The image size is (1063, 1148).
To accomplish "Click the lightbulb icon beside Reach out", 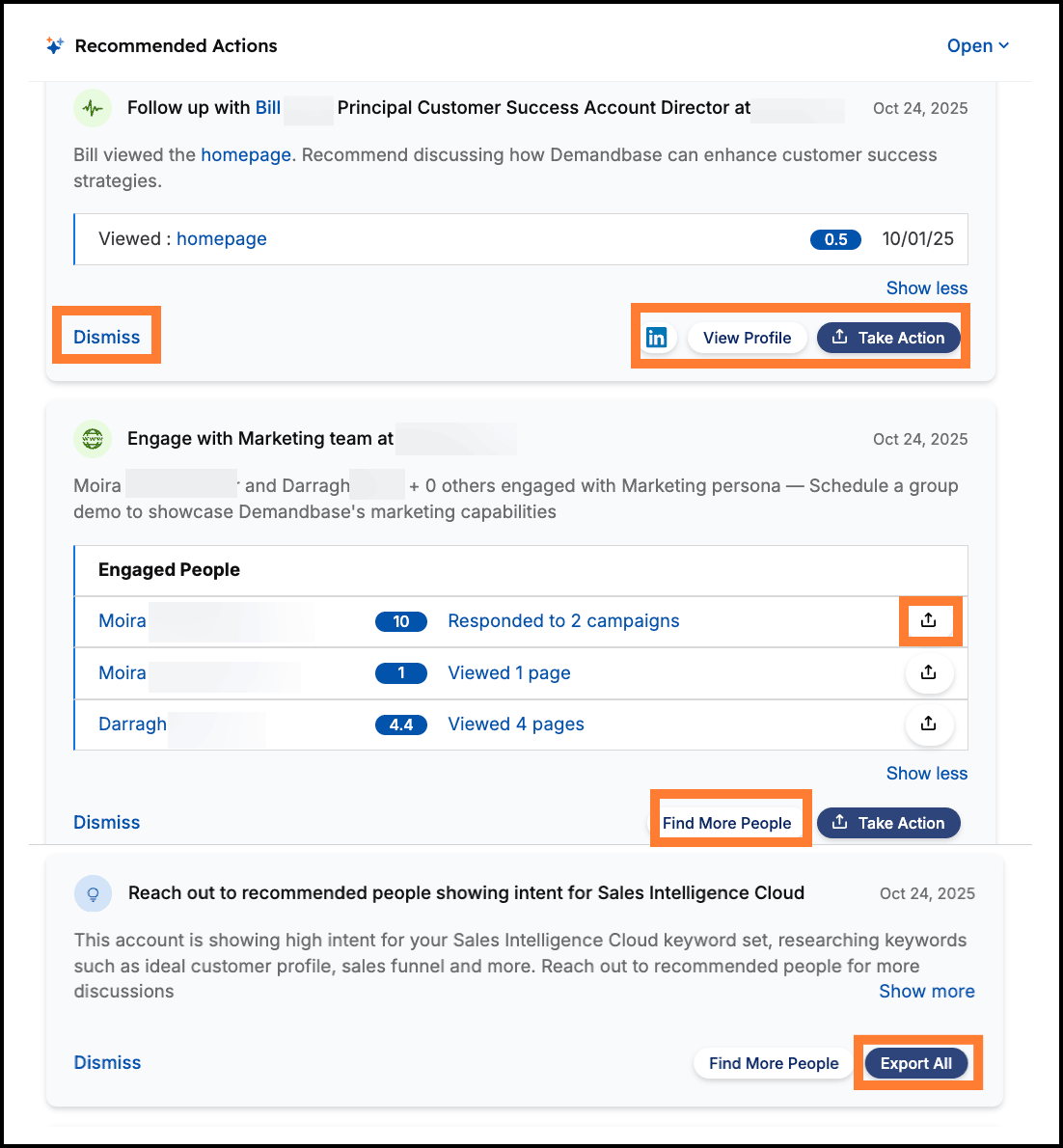I will (x=93, y=893).
